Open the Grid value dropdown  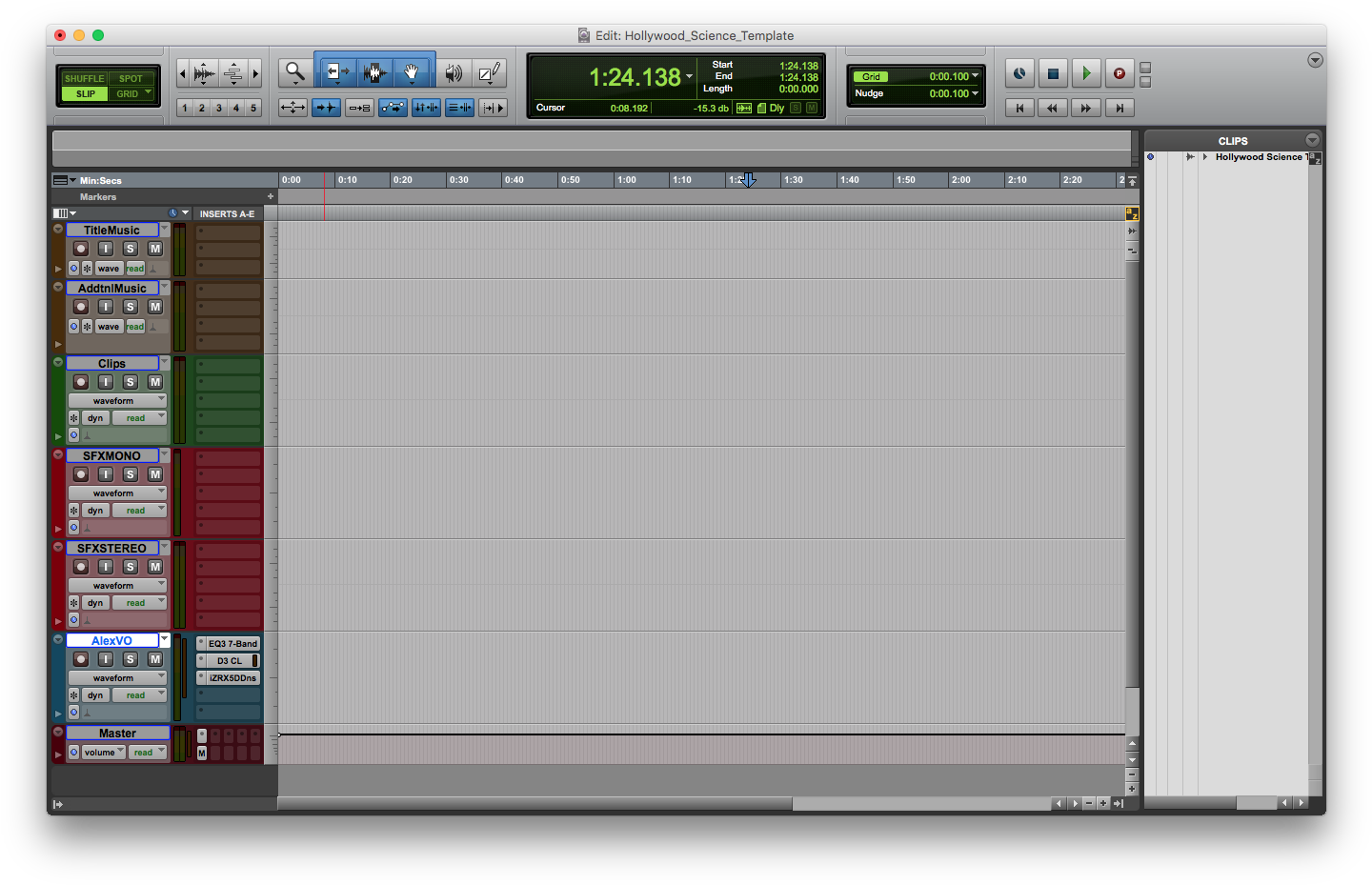tap(975, 76)
